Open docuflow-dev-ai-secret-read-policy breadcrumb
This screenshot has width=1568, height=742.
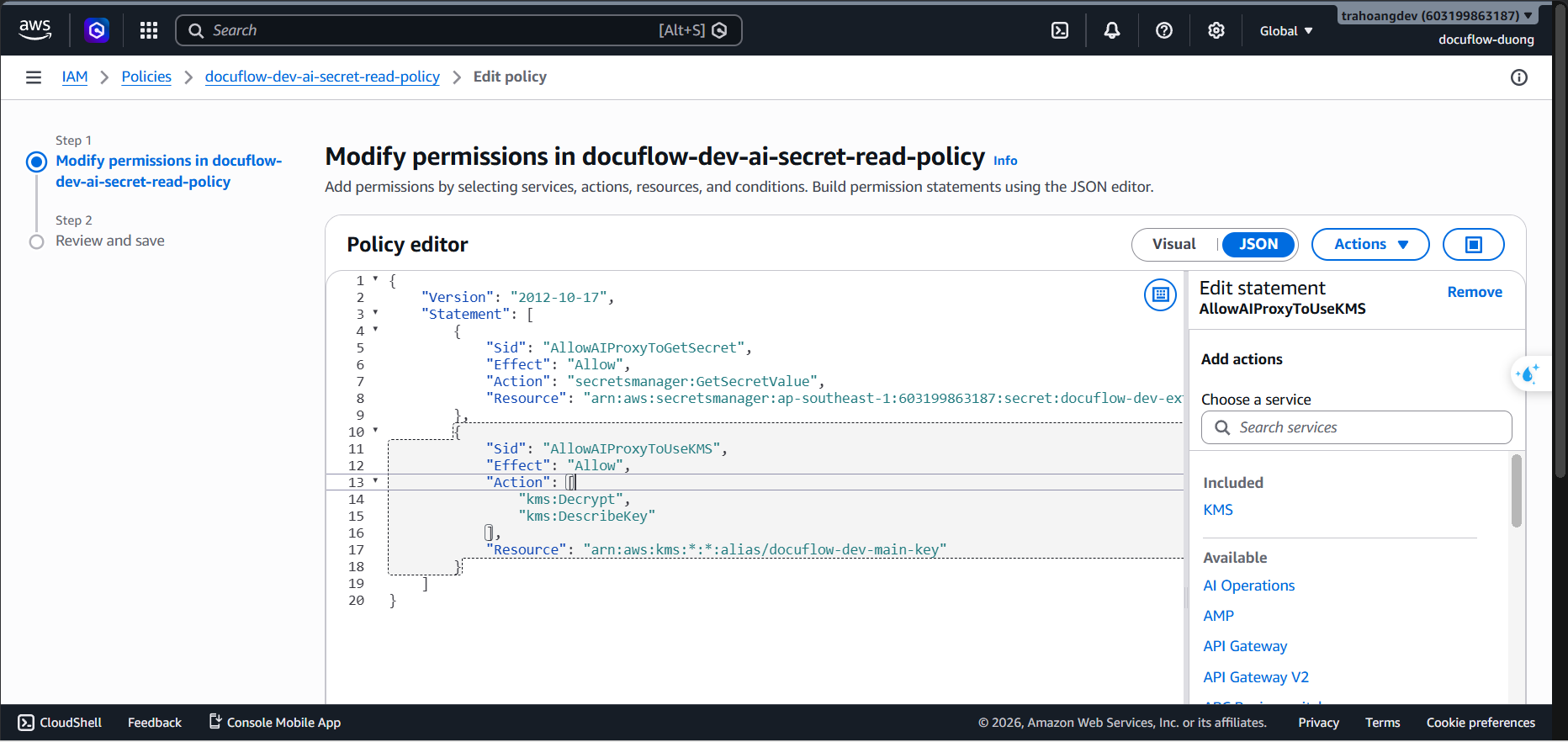coord(322,77)
